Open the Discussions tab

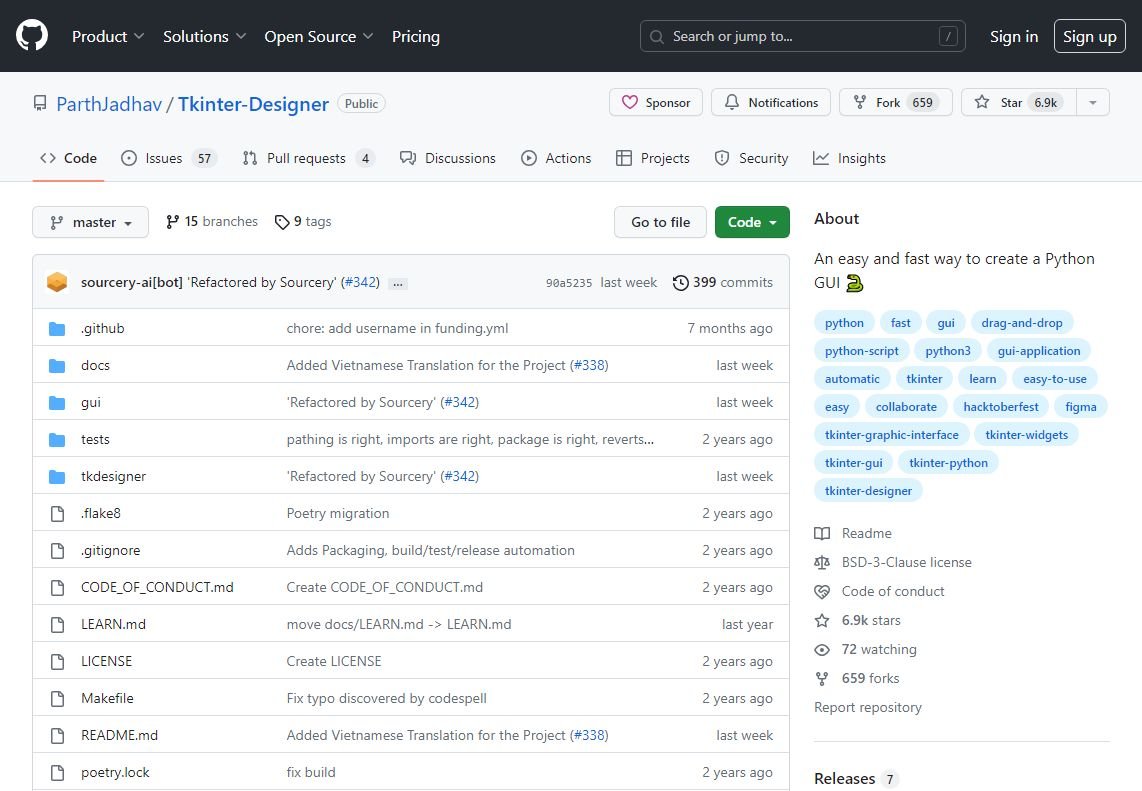pyautogui.click(x=448, y=158)
